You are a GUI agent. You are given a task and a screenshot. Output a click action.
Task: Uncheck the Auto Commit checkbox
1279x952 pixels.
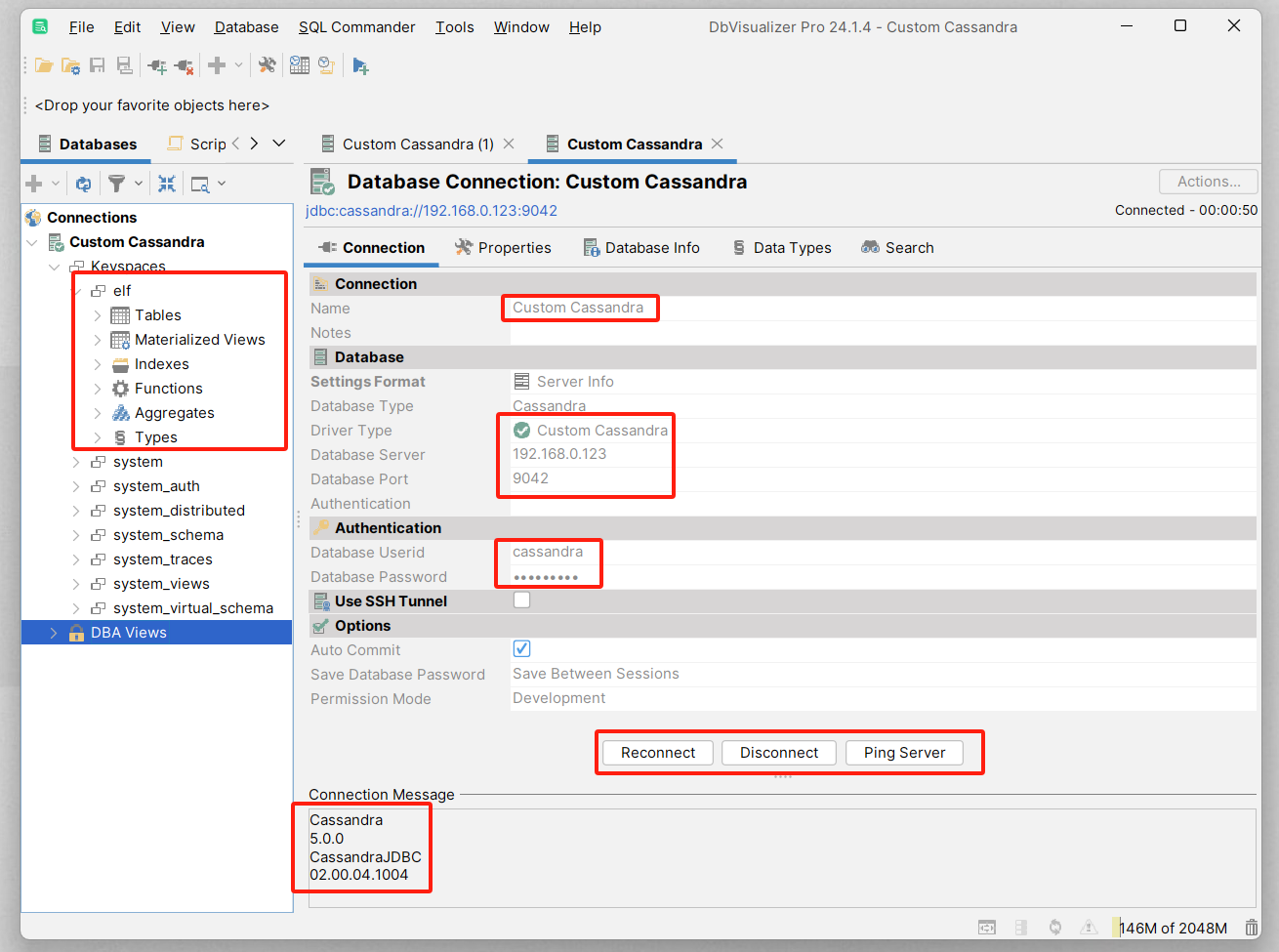(x=522, y=649)
